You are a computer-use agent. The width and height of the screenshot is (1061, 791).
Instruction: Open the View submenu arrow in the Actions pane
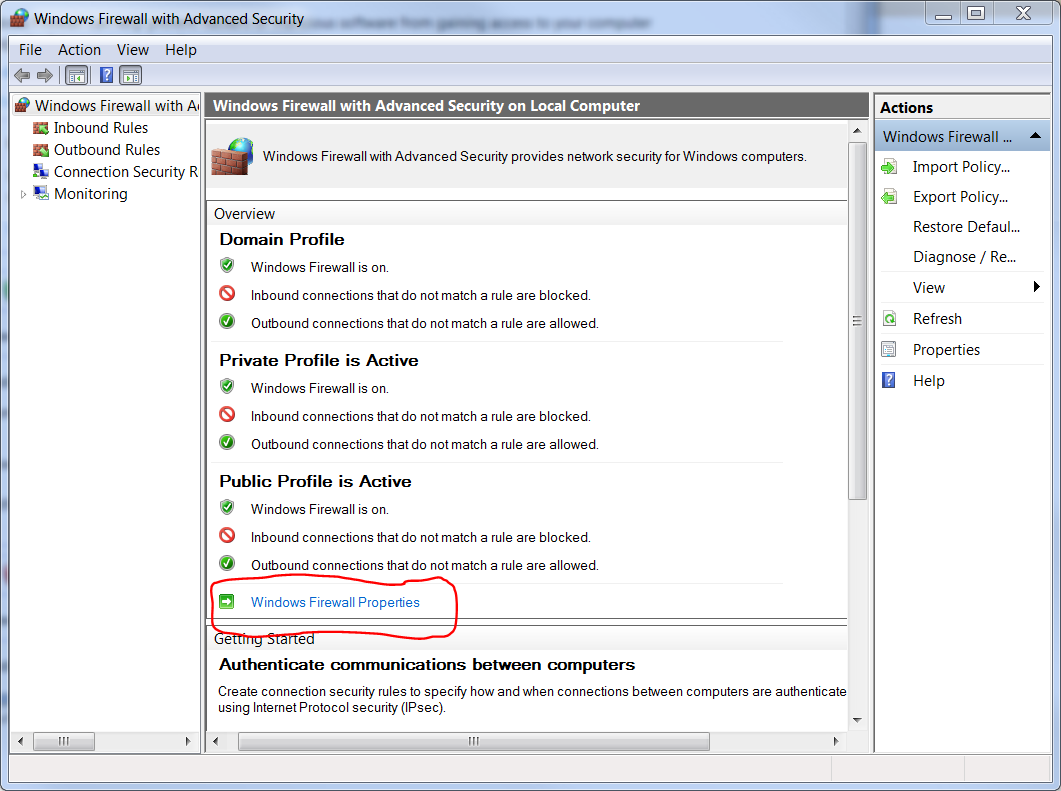[x=1037, y=287]
